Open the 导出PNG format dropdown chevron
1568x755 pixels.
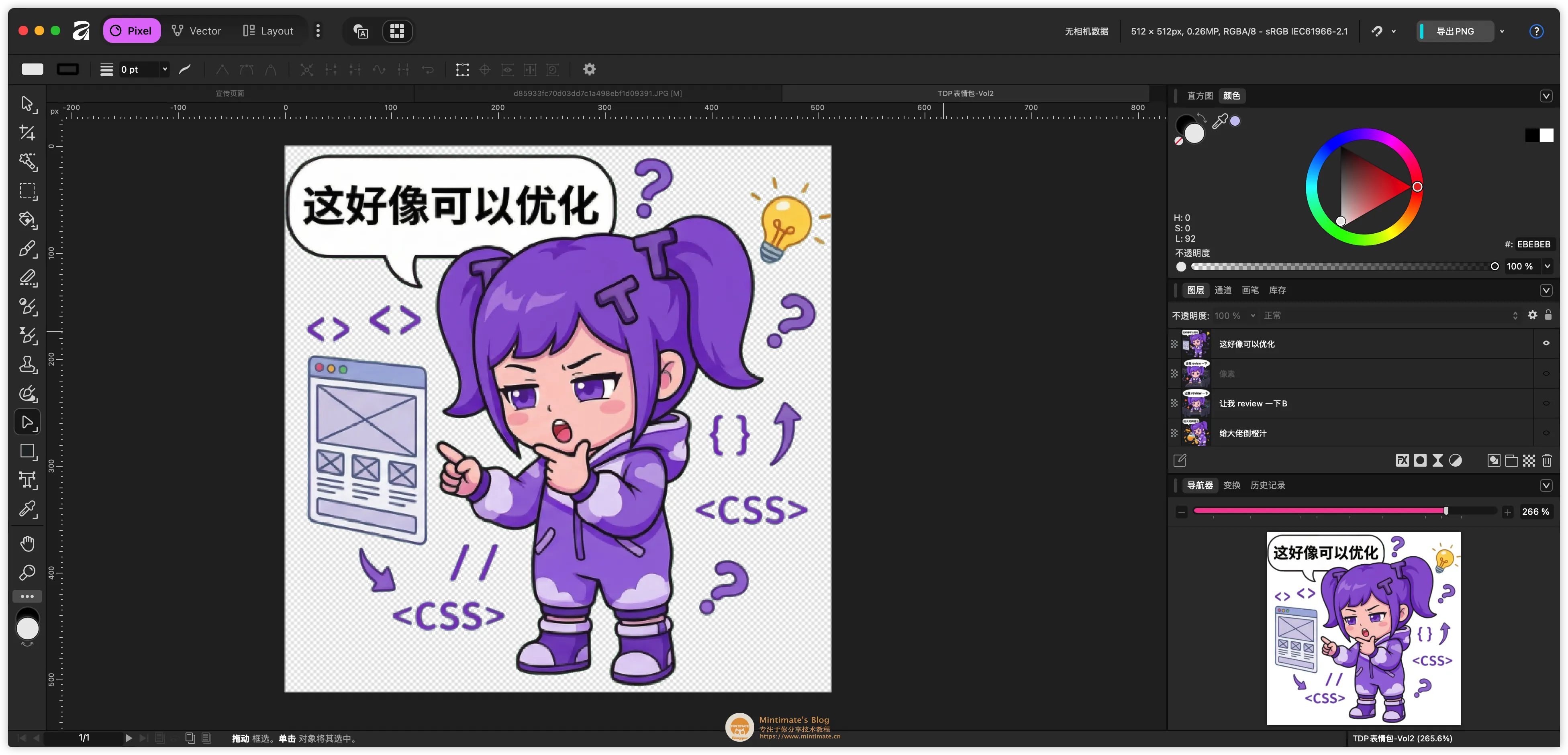click(x=1503, y=31)
